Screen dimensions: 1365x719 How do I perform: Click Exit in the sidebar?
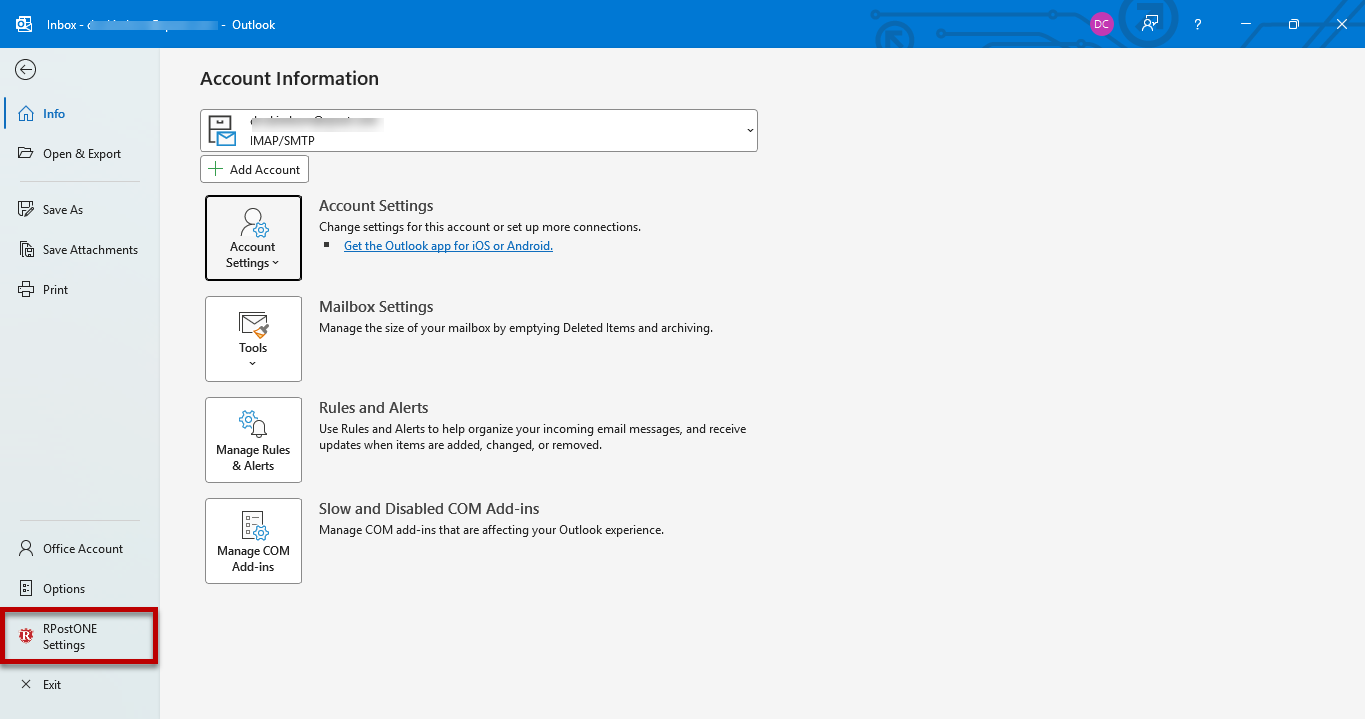[79, 685]
